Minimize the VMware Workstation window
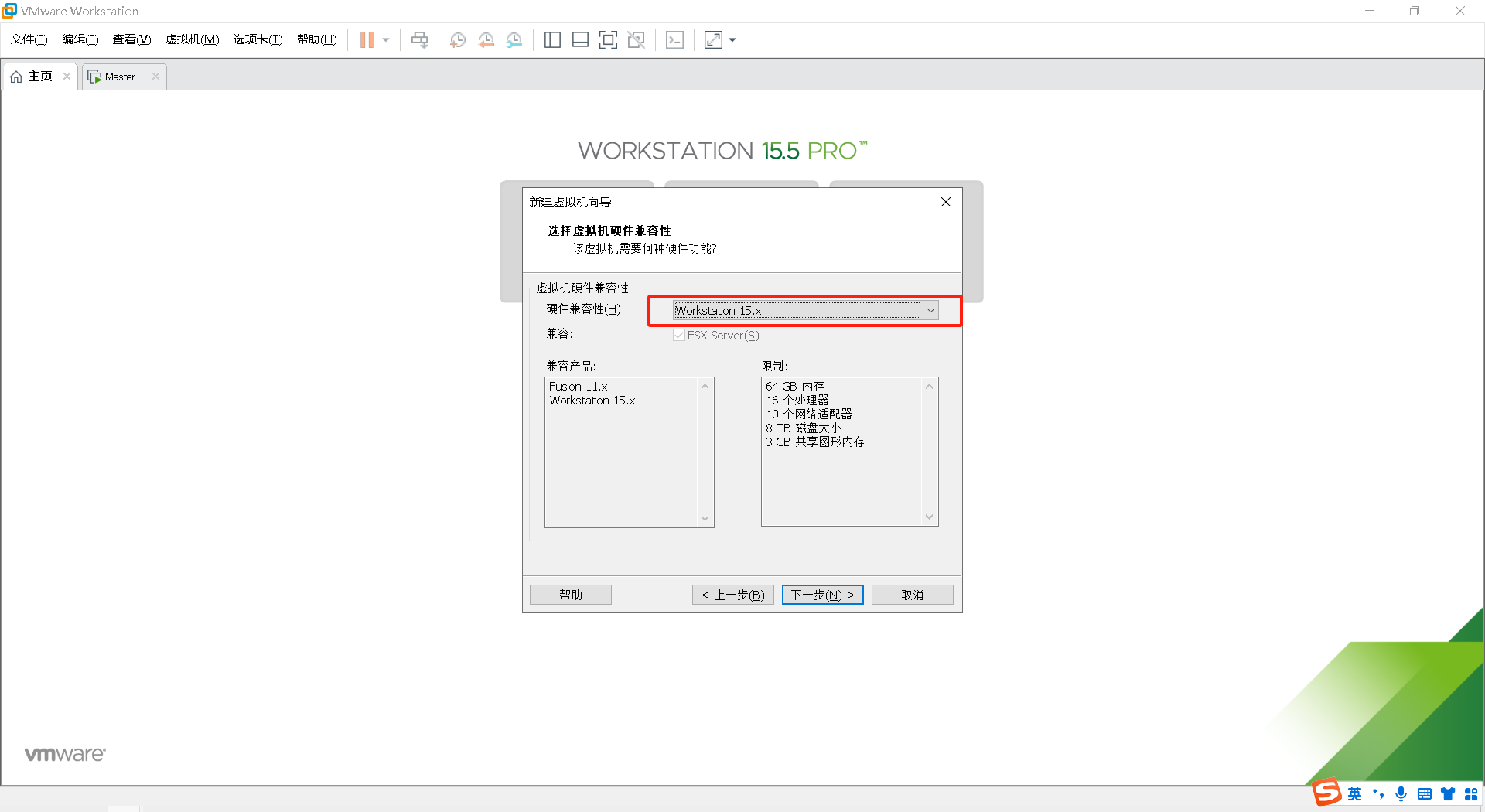The width and height of the screenshot is (1485, 812). (x=1370, y=11)
